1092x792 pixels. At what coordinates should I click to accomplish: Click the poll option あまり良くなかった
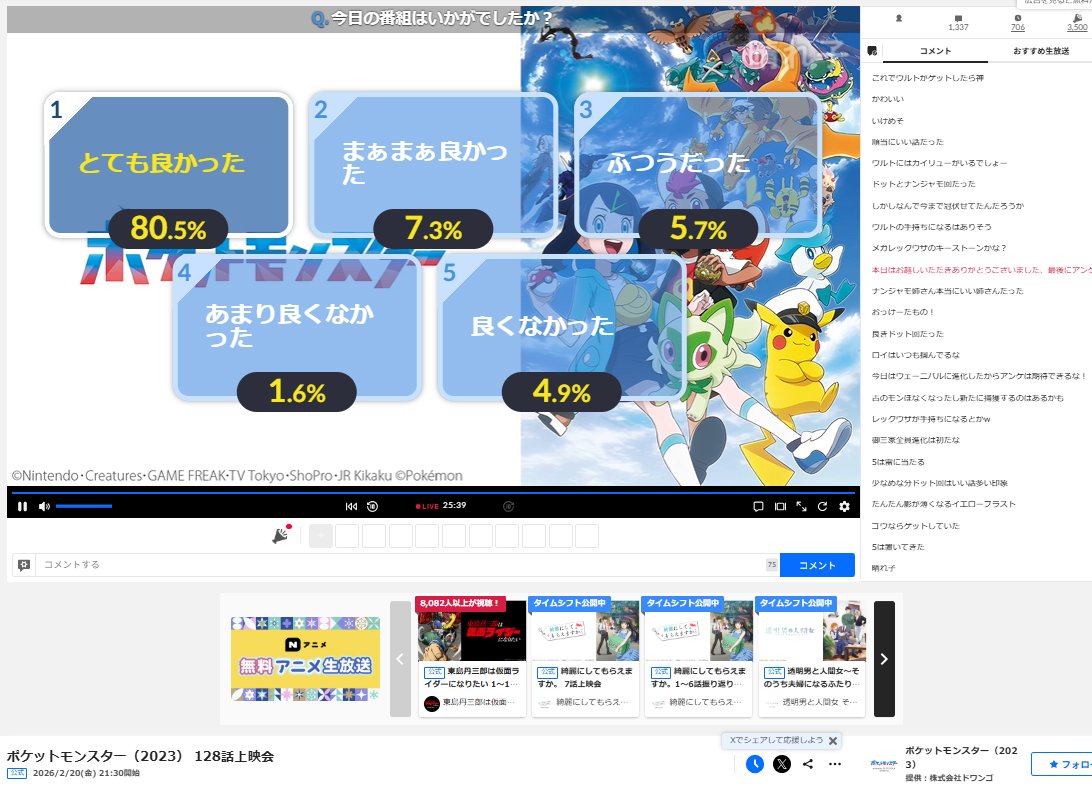coord(297,327)
